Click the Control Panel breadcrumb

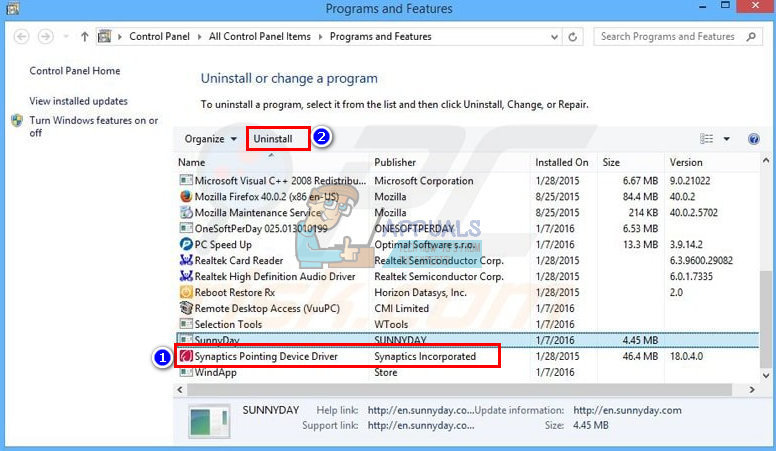click(159, 37)
